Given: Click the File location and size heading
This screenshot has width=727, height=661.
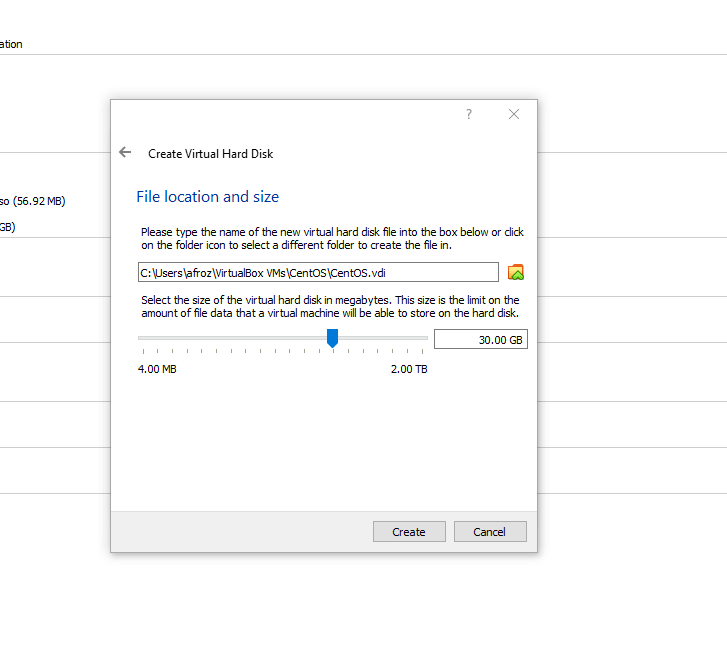Looking at the screenshot, I should (x=207, y=197).
